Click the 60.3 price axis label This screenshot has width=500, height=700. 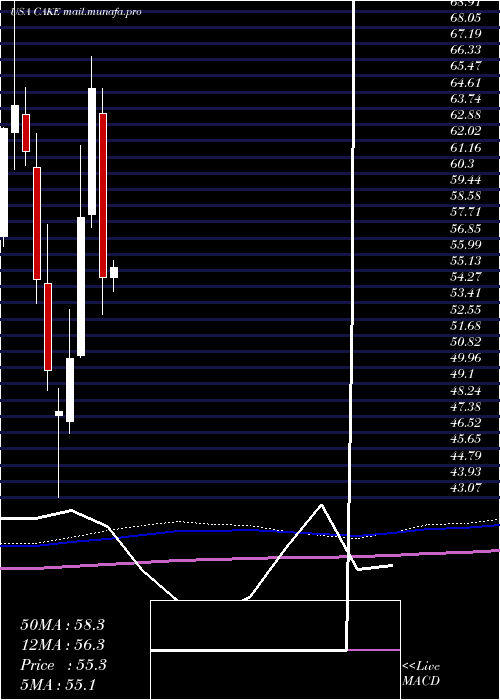click(462, 163)
